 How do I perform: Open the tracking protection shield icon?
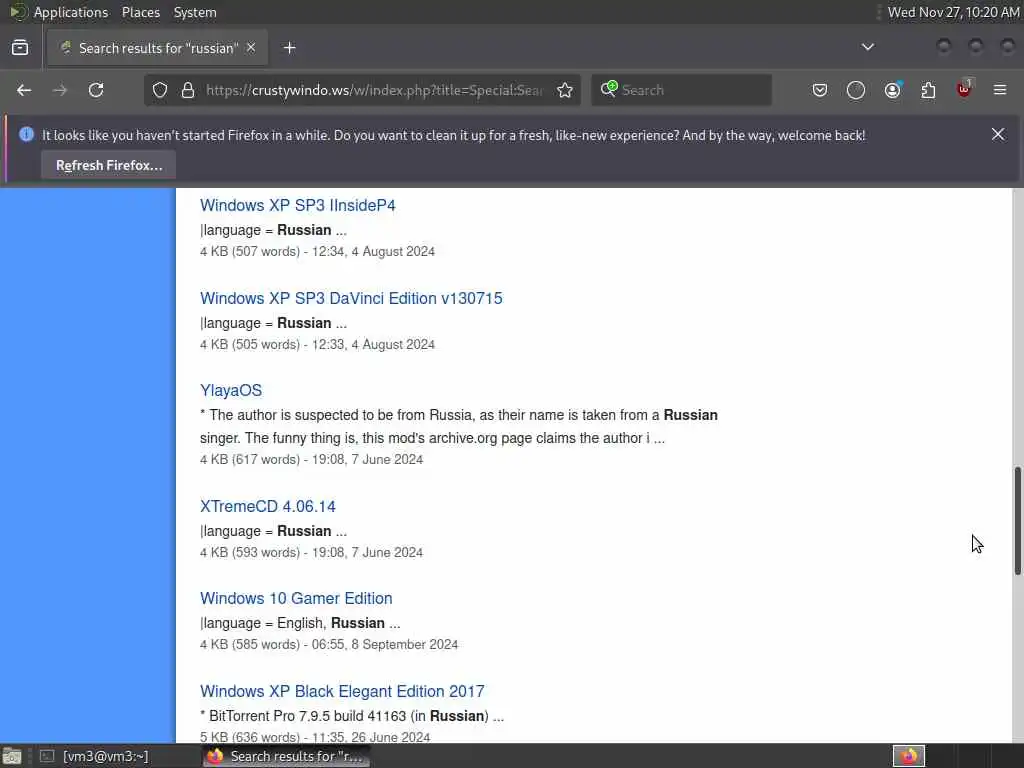pyautogui.click(x=160, y=90)
